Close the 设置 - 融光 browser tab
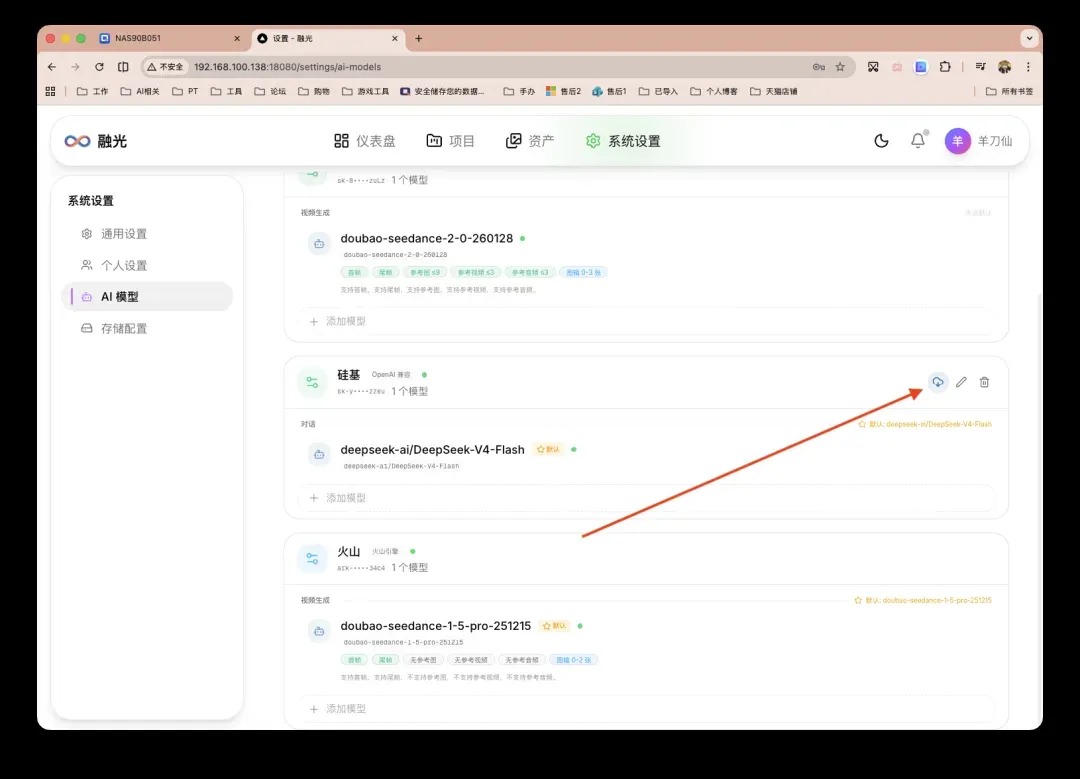This screenshot has width=1080, height=779. click(x=395, y=39)
